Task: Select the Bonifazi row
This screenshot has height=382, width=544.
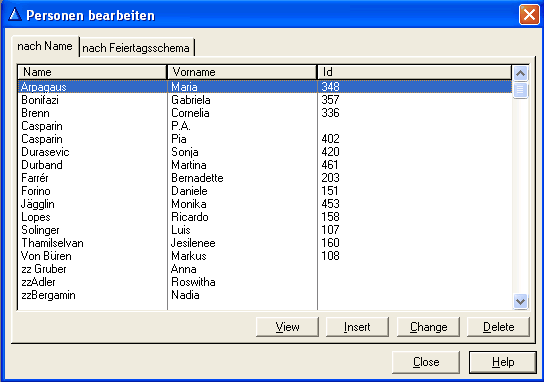Action: 265,100
